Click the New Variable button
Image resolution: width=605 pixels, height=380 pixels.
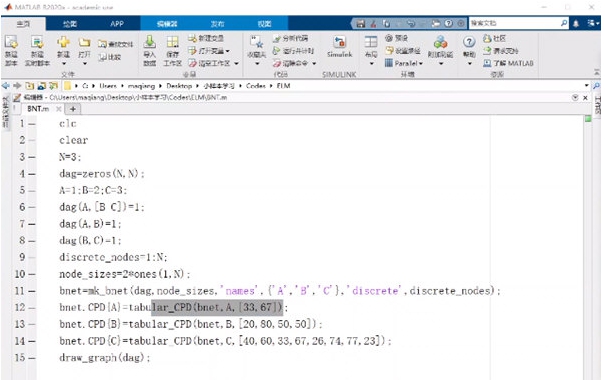[x=206, y=38]
